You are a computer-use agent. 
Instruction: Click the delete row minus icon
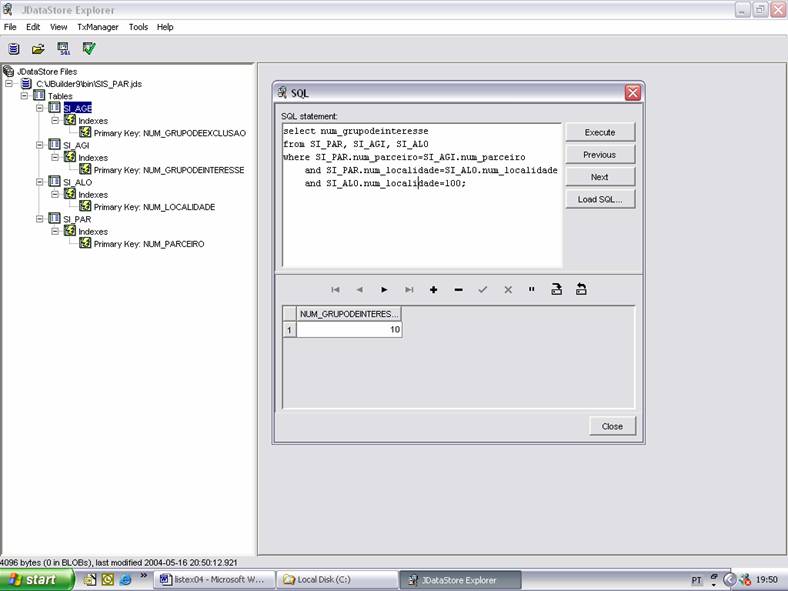point(458,289)
